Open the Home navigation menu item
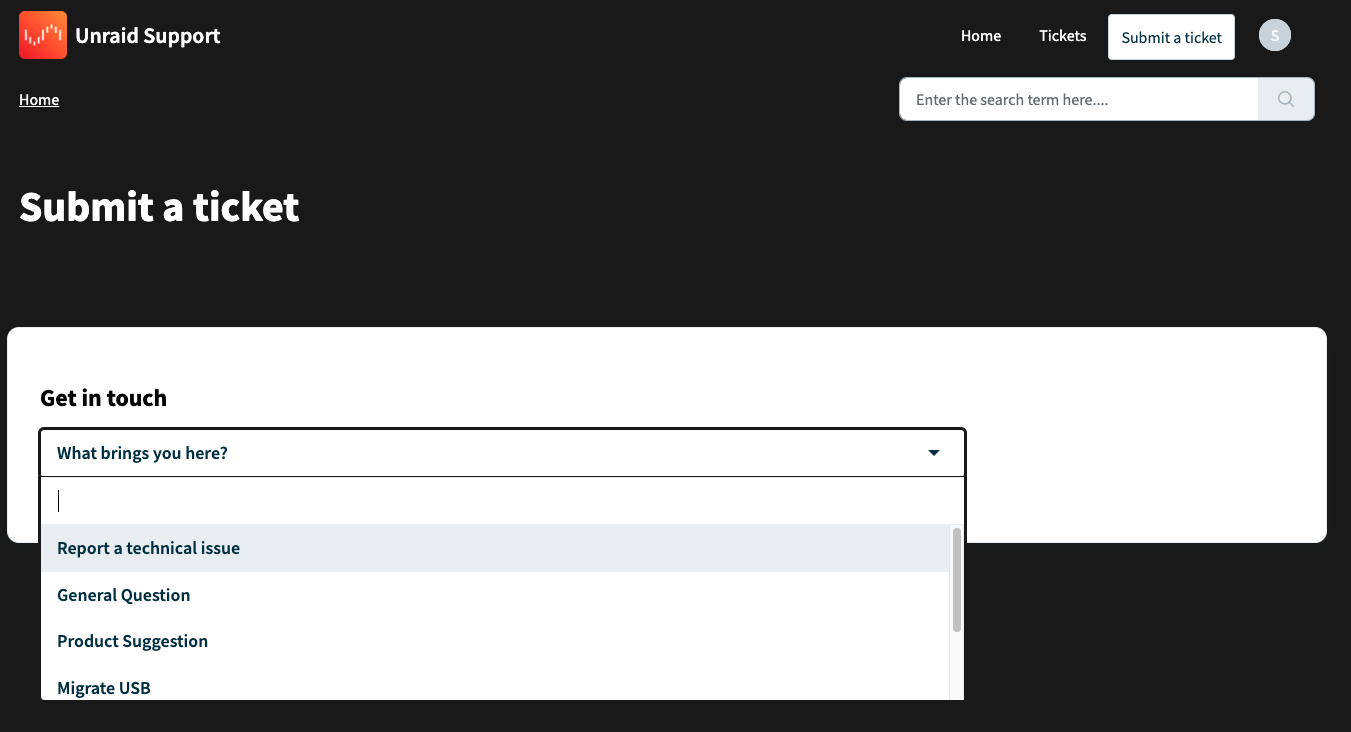This screenshot has width=1351, height=732. pos(980,35)
